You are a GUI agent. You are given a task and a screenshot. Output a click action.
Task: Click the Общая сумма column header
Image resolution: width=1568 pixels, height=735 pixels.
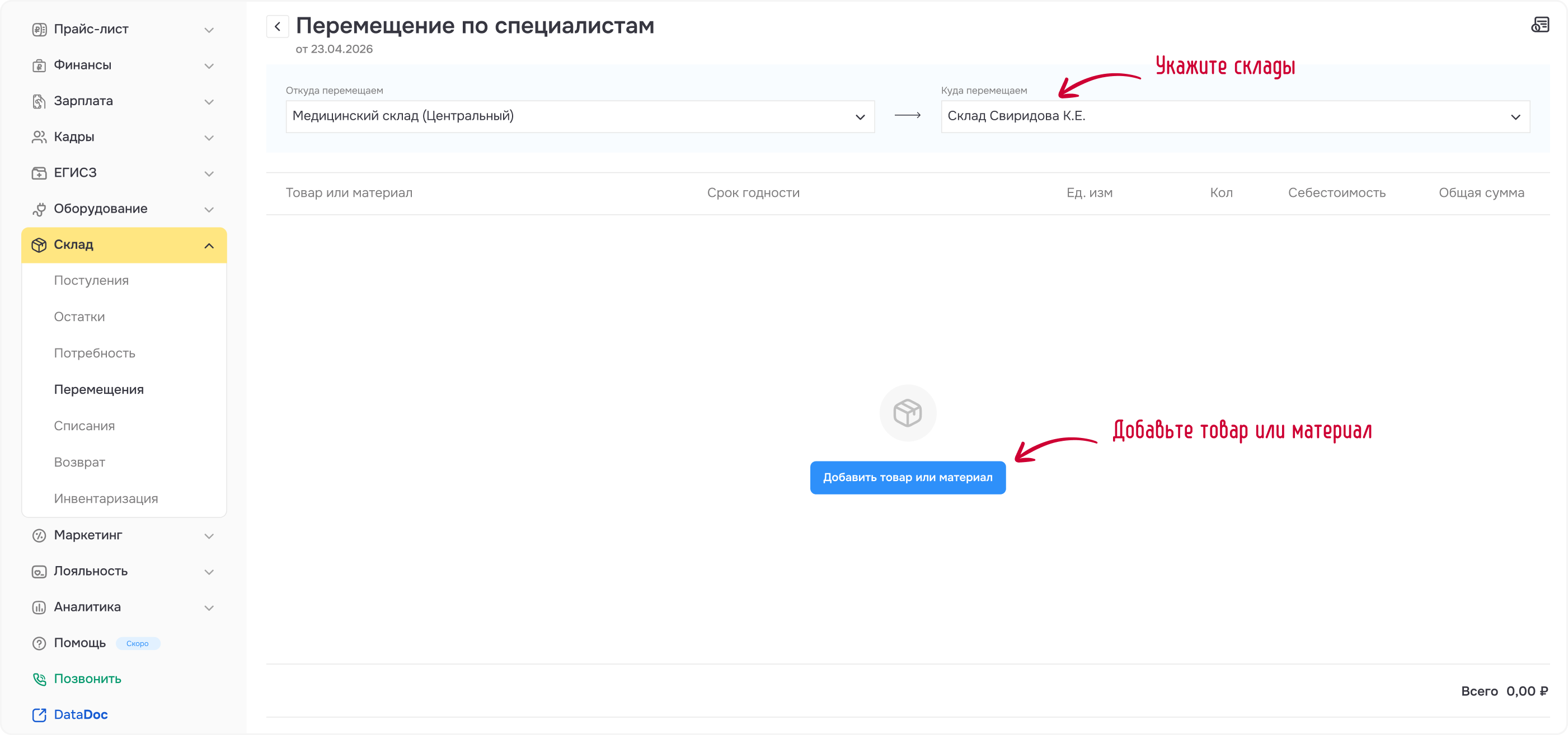pos(1481,193)
